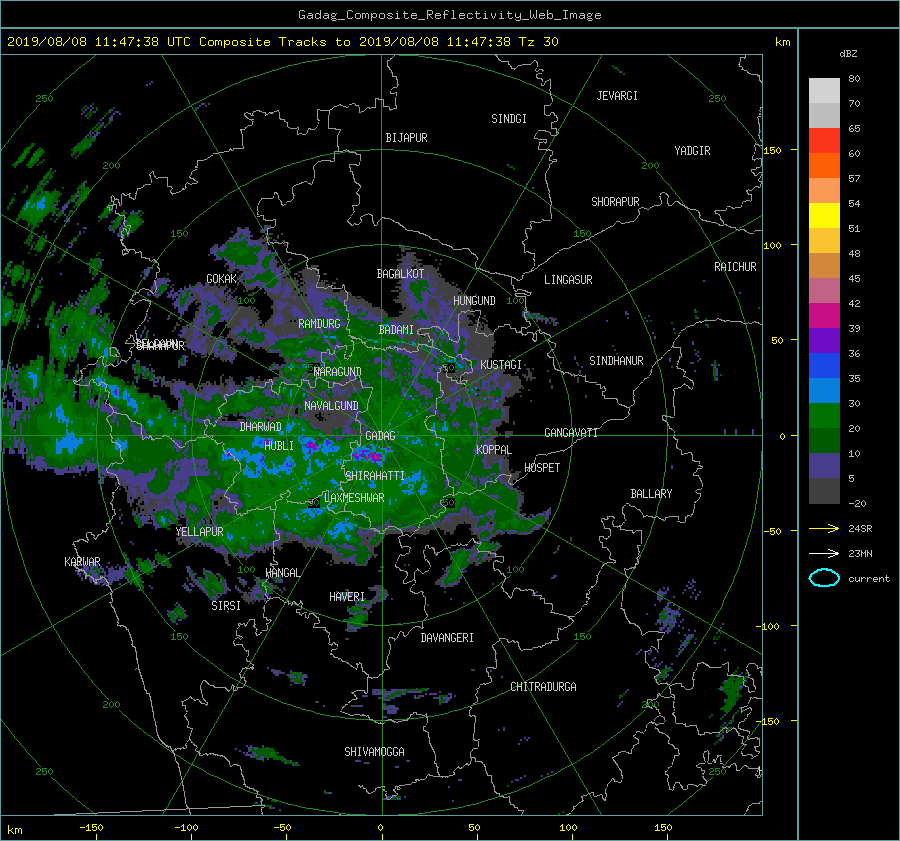Click the SINDHANUR city label

click(x=616, y=361)
